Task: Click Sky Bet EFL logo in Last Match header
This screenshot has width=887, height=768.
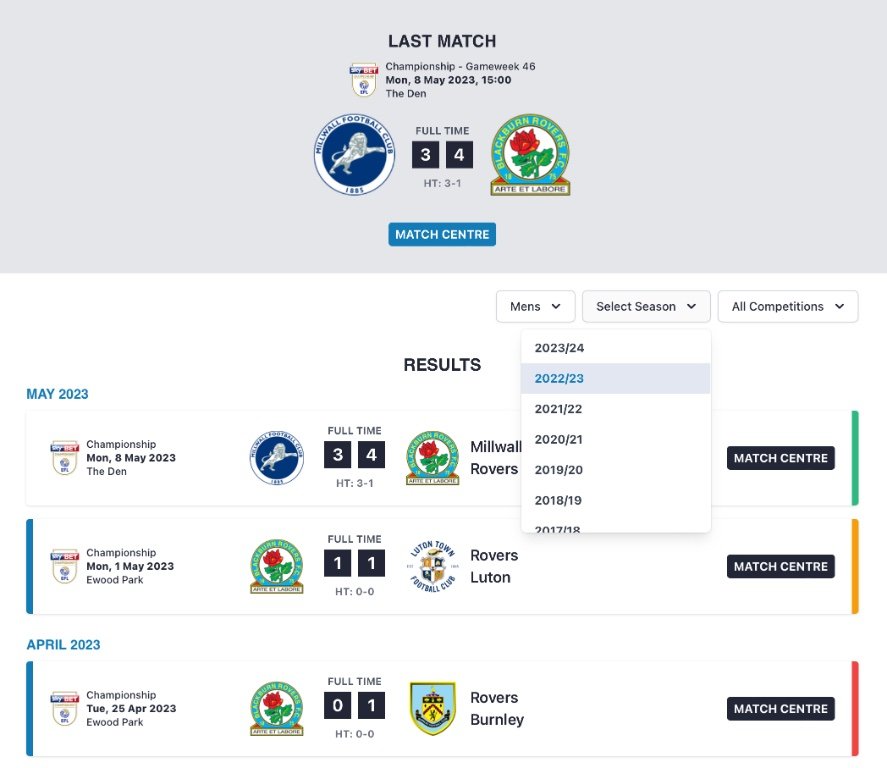Action: pyautogui.click(x=363, y=80)
